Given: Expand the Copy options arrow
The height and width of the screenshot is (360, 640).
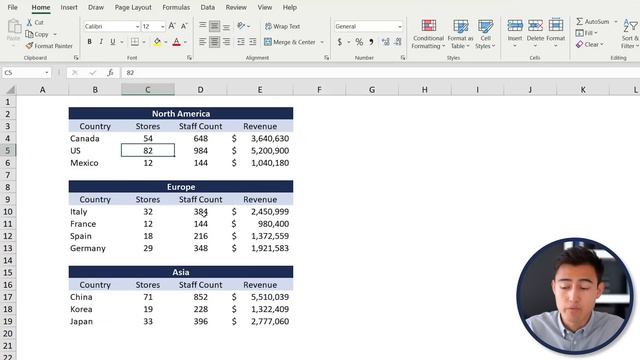Looking at the screenshot, I should click(x=55, y=34).
